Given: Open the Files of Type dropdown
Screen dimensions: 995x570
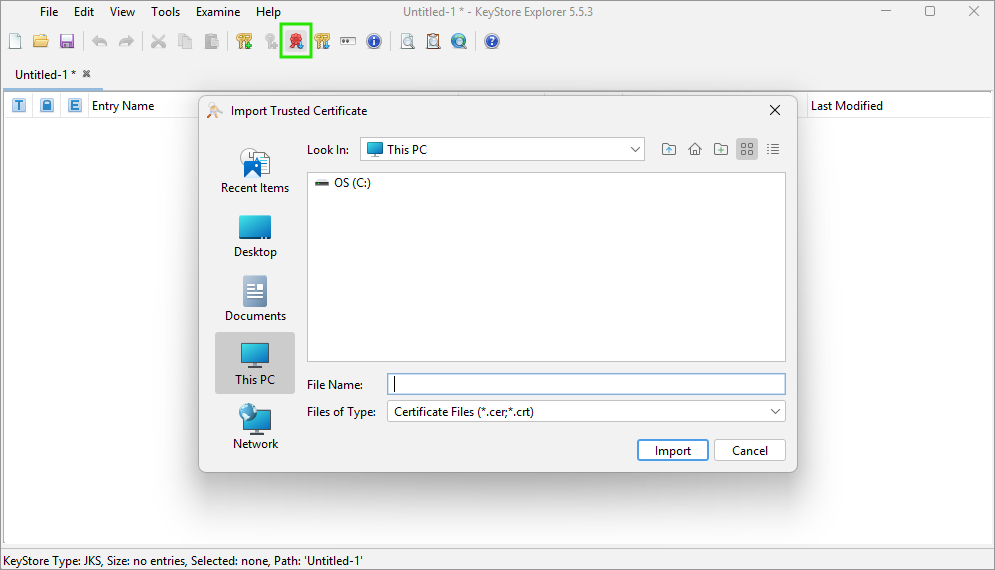Looking at the screenshot, I should click(775, 411).
